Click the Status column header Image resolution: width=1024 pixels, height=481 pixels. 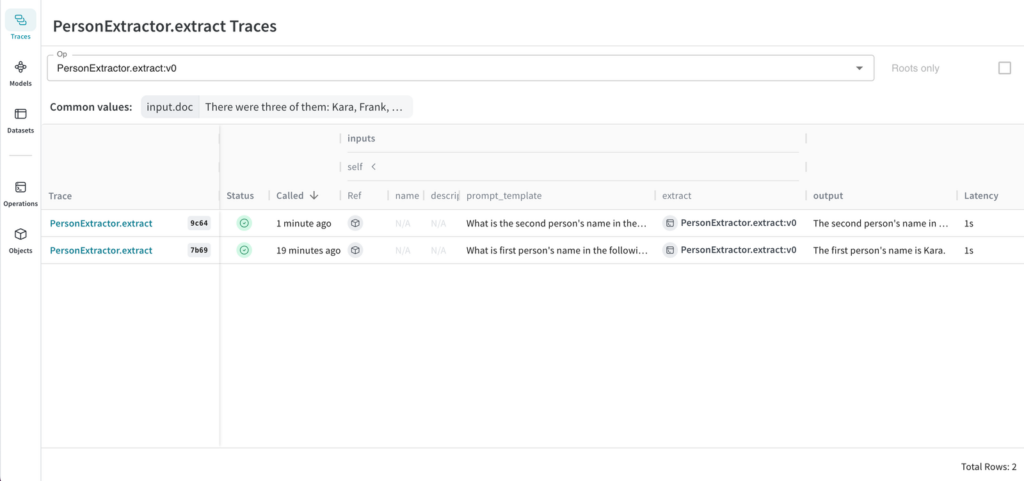point(240,196)
